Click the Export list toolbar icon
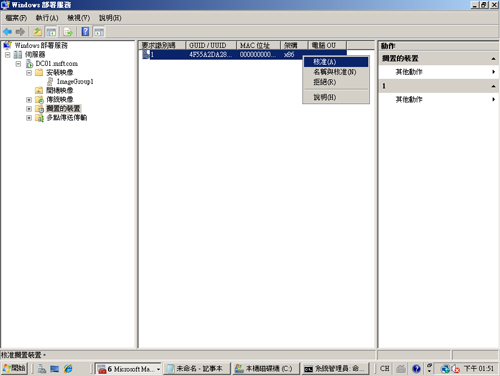The width and height of the screenshot is (500, 376). coord(68,32)
